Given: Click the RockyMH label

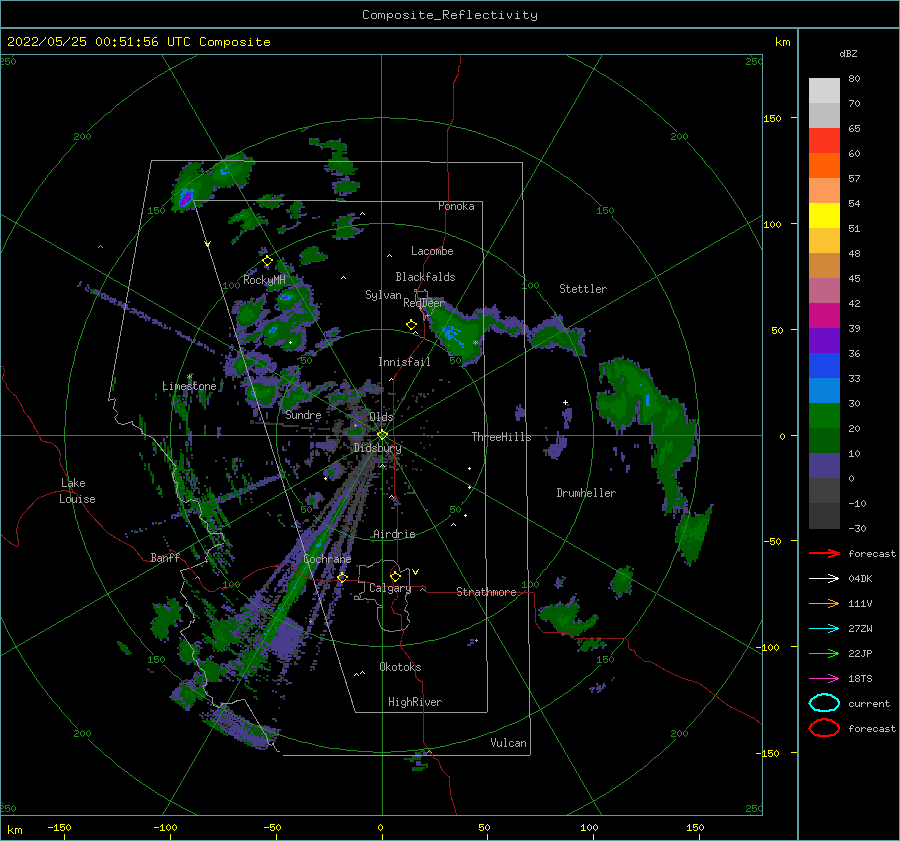Looking at the screenshot, I should [x=264, y=280].
